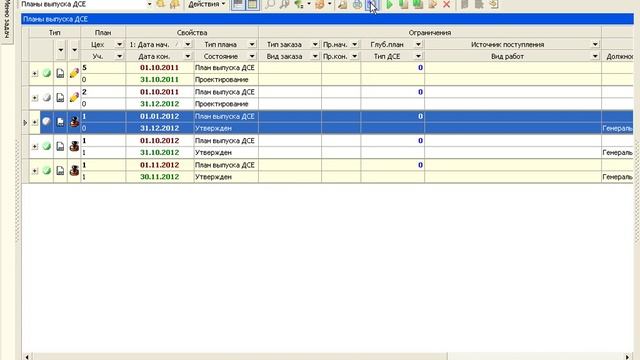This screenshot has width=640, height=360.
Task: Select the date cell 31.10.2012
Action: coord(160,153)
